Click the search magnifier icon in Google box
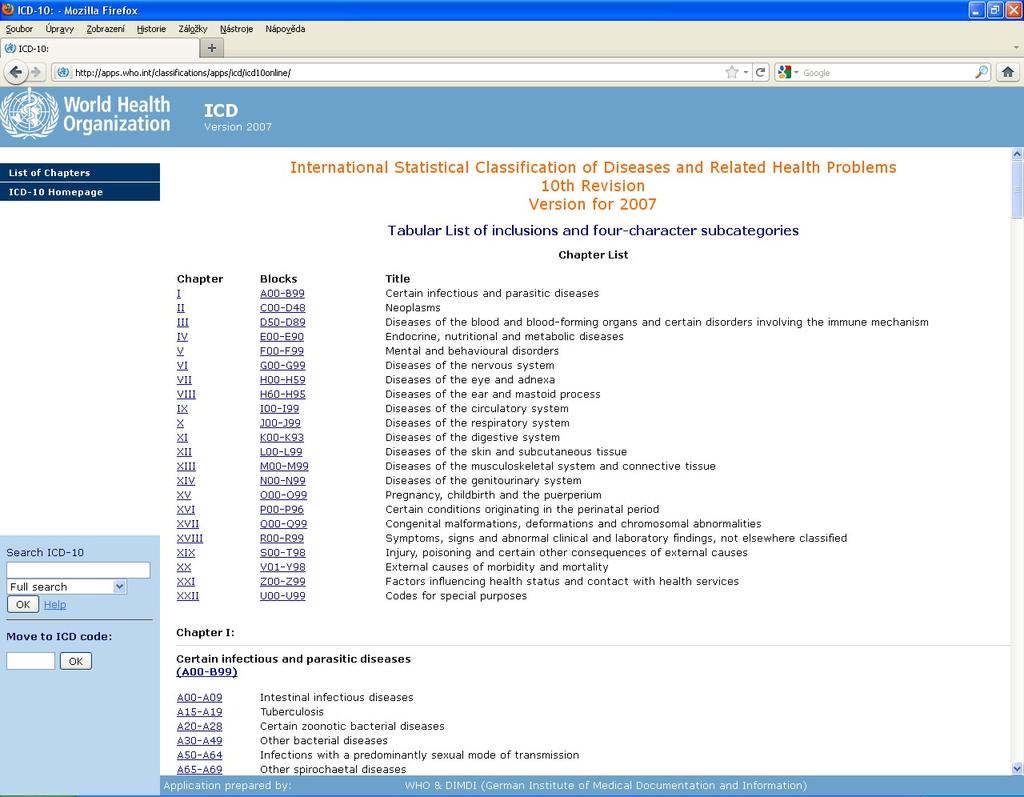 (981, 73)
